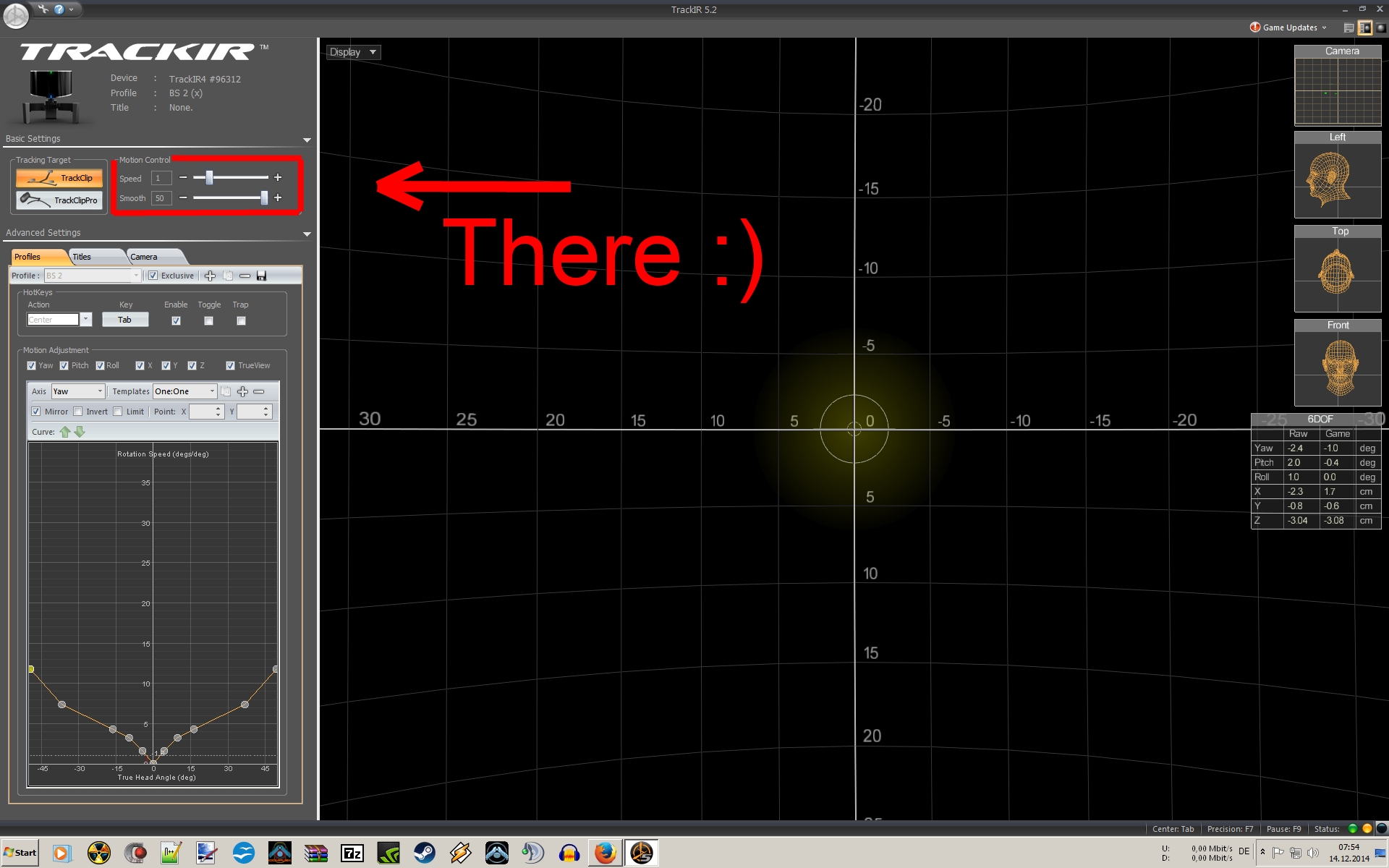Click the Speed slider handle
Image resolution: width=1389 pixels, height=868 pixels.
click(x=209, y=177)
